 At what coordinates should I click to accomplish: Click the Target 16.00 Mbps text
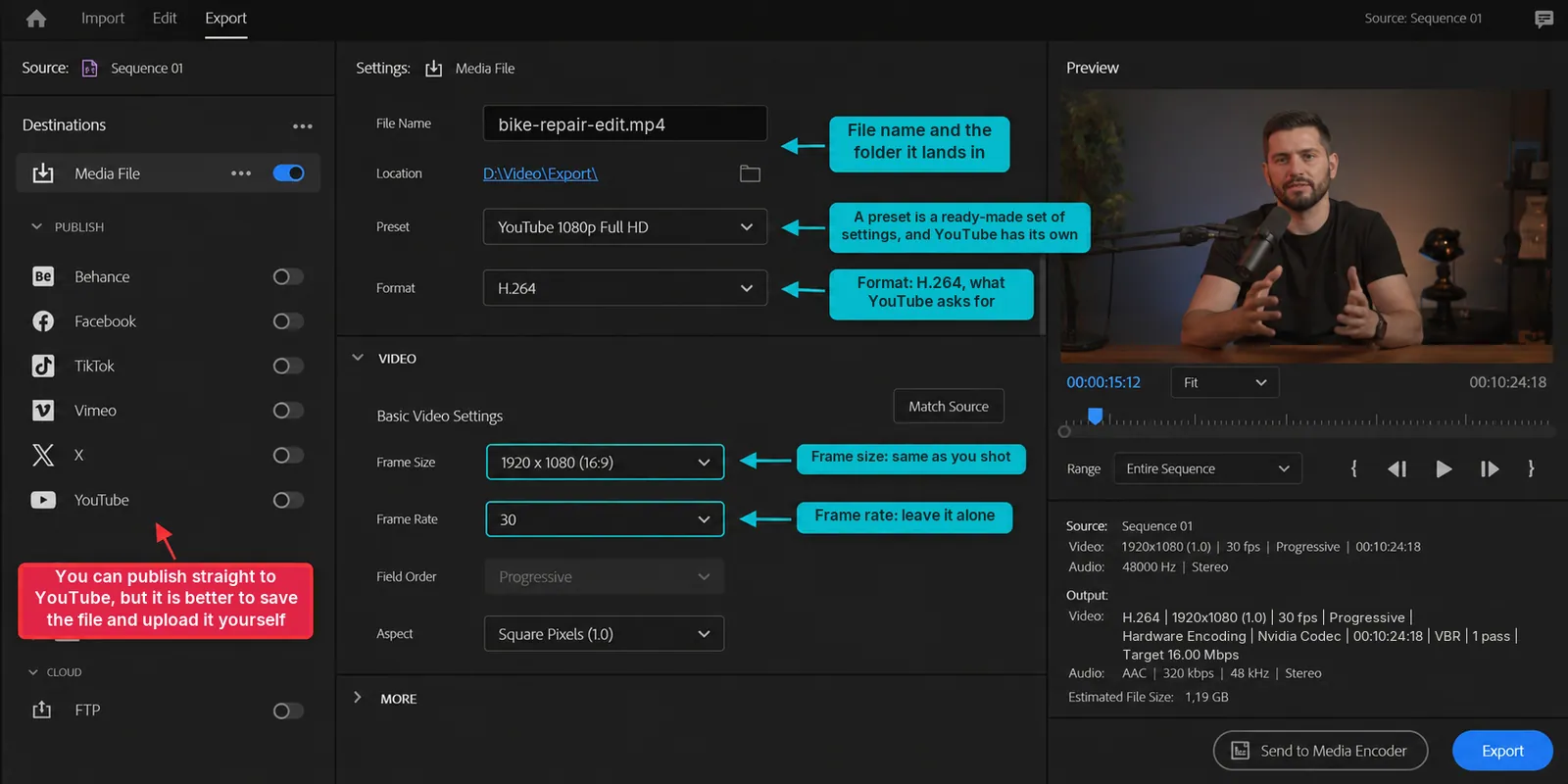pyautogui.click(x=1180, y=655)
